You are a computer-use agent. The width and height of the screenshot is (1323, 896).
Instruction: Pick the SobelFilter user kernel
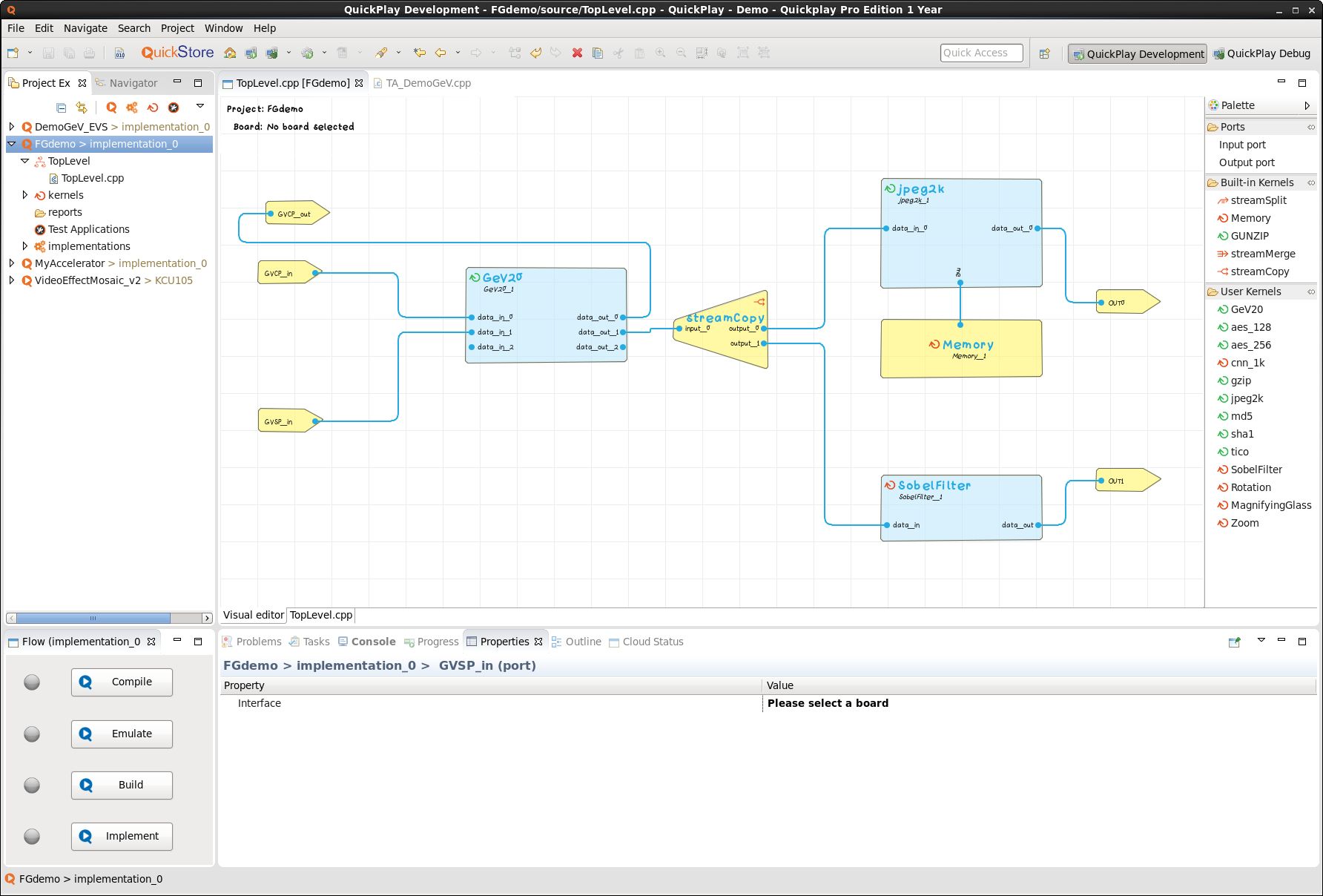tap(1255, 470)
